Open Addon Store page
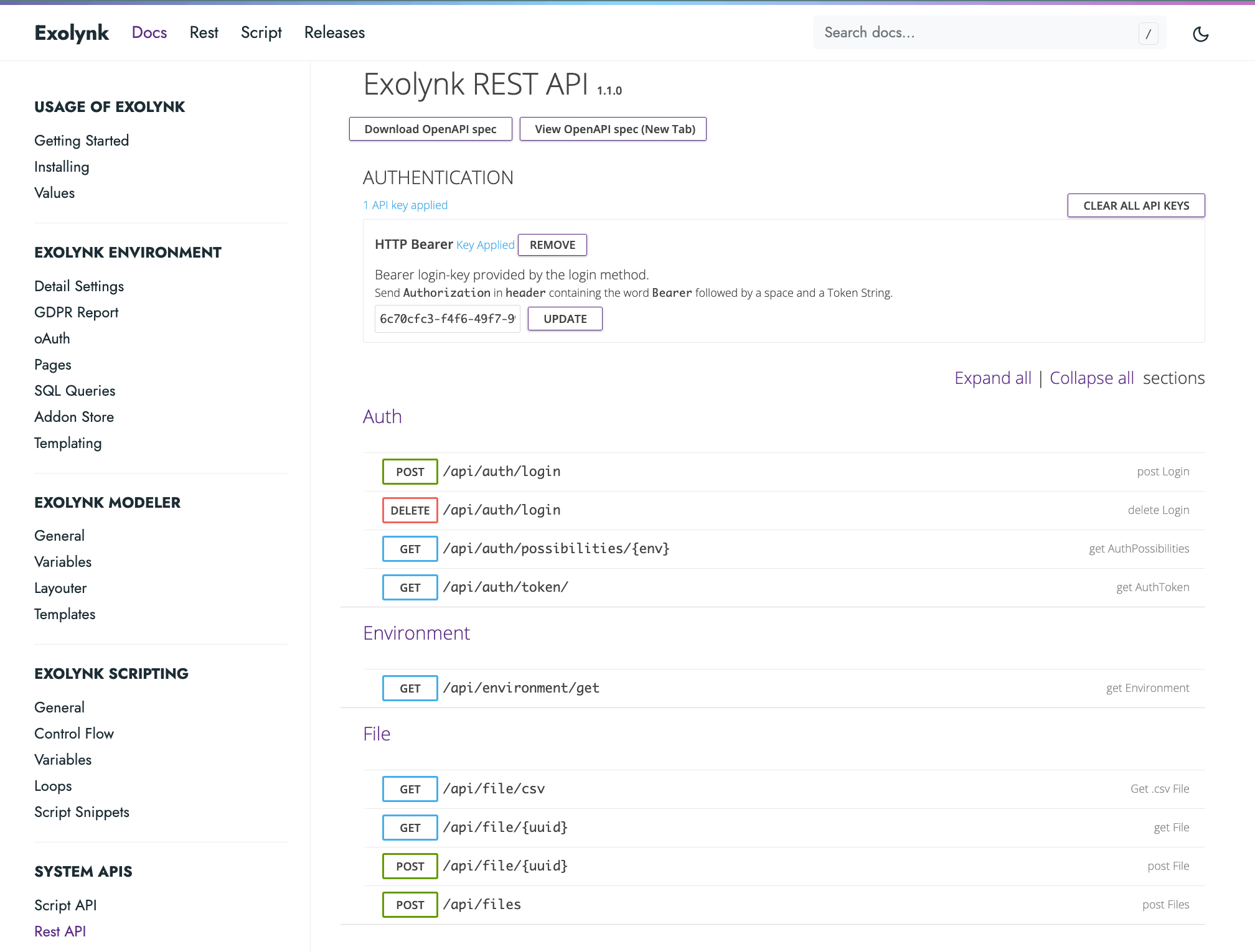This screenshot has height=952, width=1255. point(74,417)
